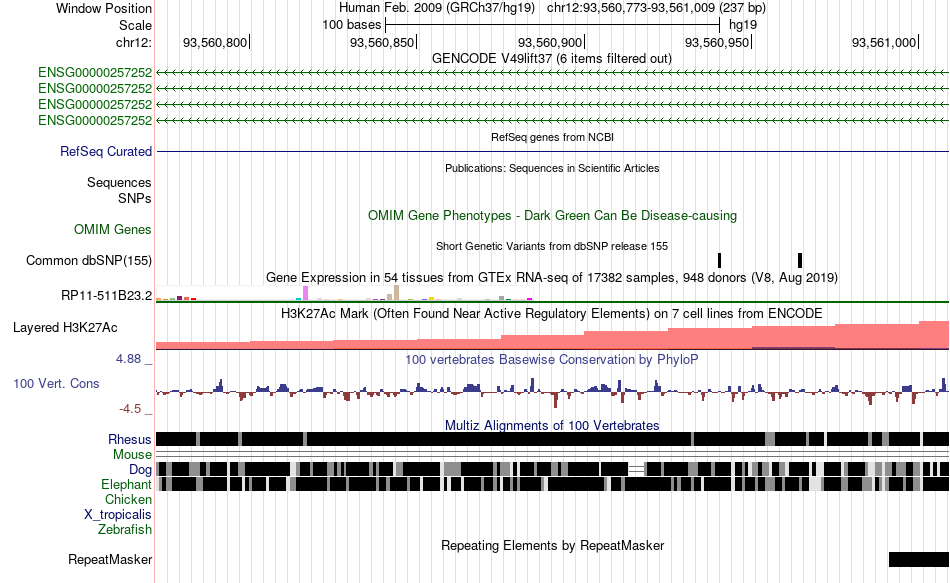Click the 100 bases scale label
The image size is (950, 583).
[x=351, y=25]
